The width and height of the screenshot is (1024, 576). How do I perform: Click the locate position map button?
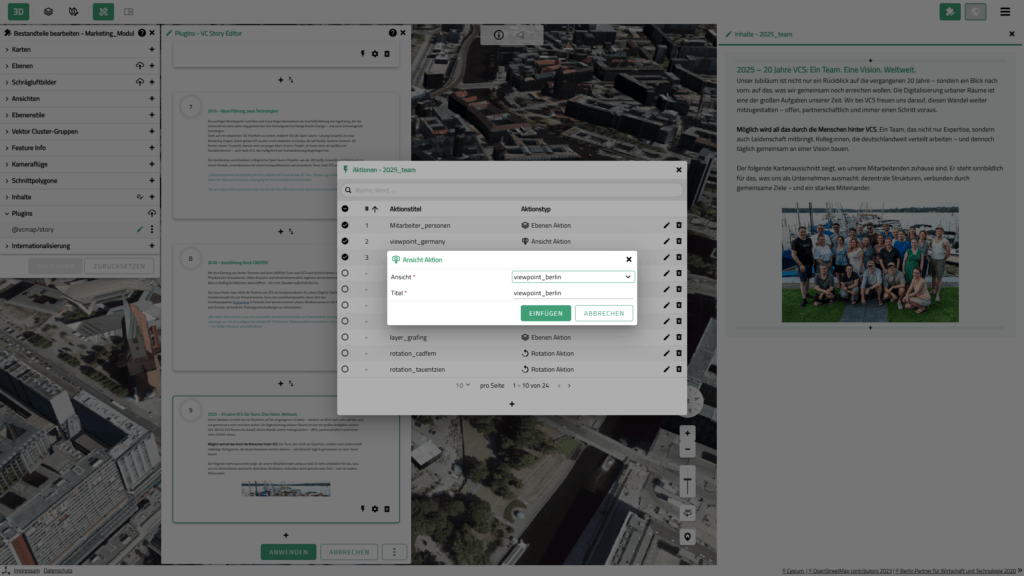687,537
